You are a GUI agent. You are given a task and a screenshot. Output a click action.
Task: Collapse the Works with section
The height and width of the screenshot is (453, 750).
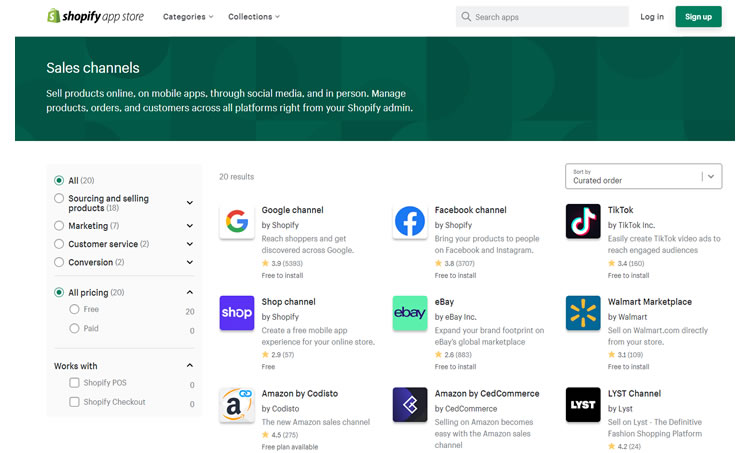pos(190,365)
